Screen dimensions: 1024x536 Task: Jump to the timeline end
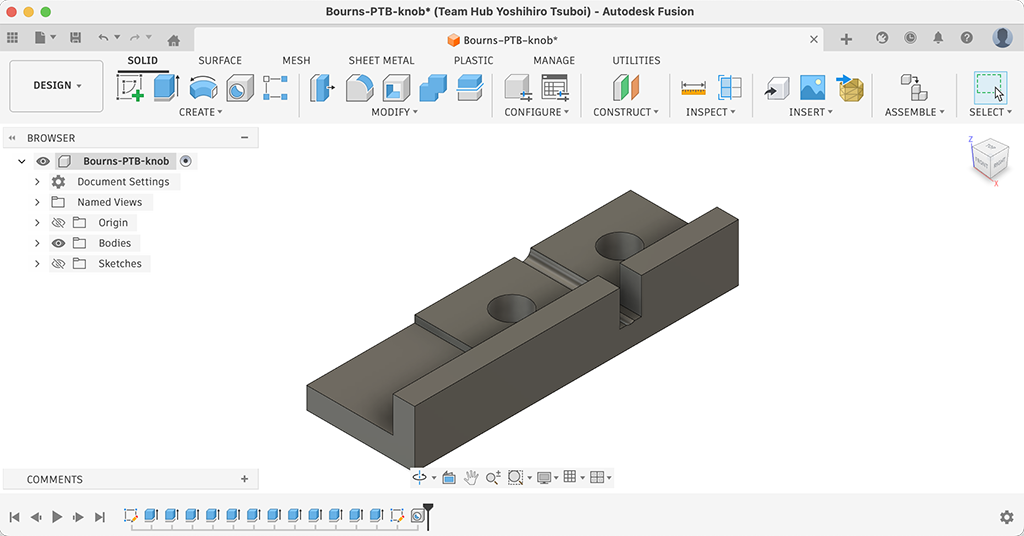pos(99,517)
